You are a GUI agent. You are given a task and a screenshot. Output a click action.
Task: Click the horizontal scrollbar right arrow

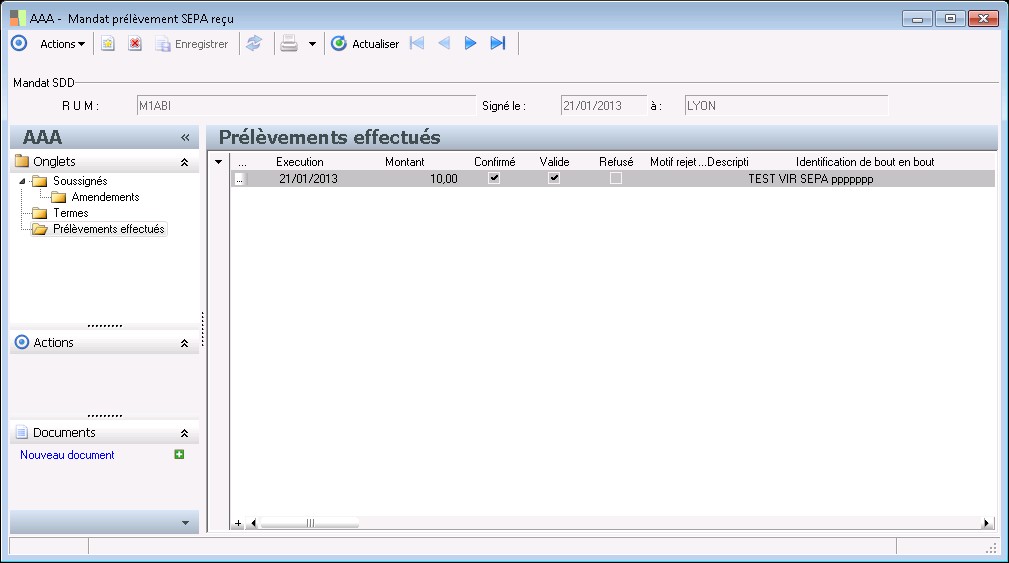(x=986, y=523)
